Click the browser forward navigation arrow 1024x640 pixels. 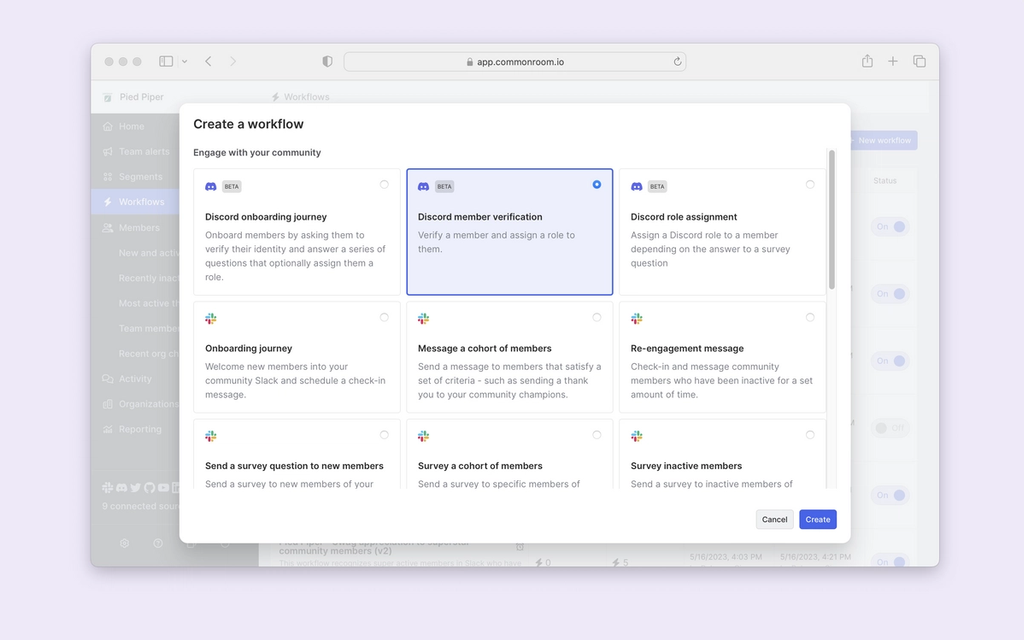(x=232, y=61)
